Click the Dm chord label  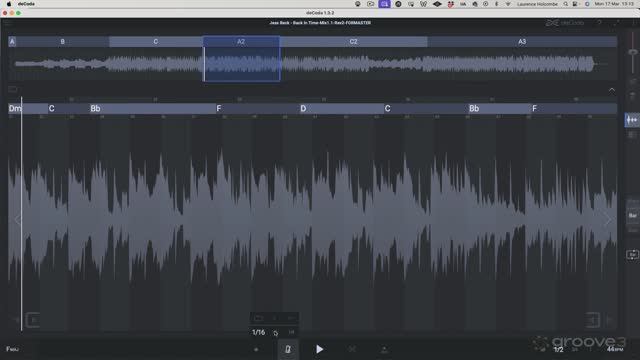[15, 109]
